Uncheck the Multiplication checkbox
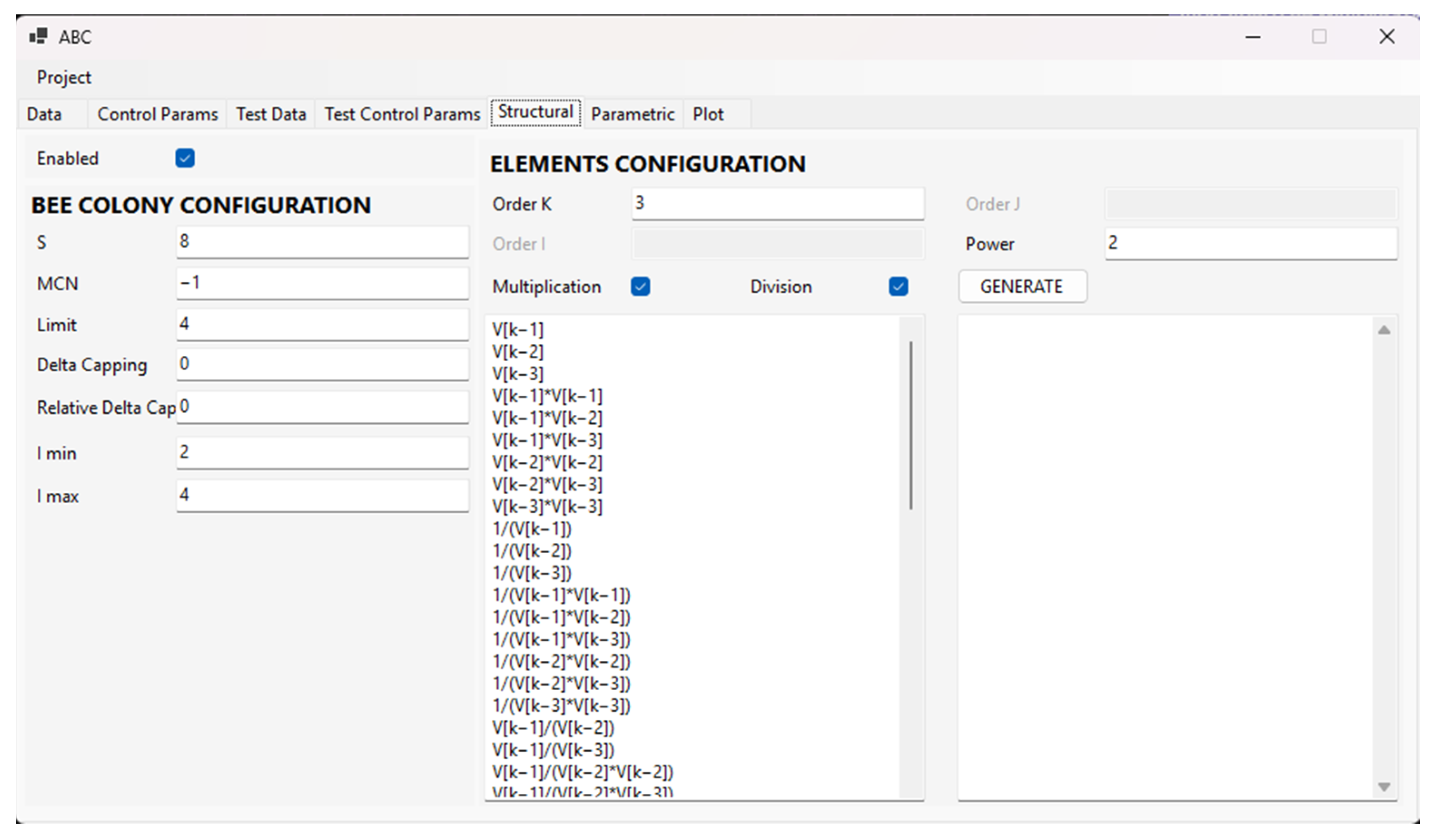Viewport: 1433px width, 840px height. point(640,286)
